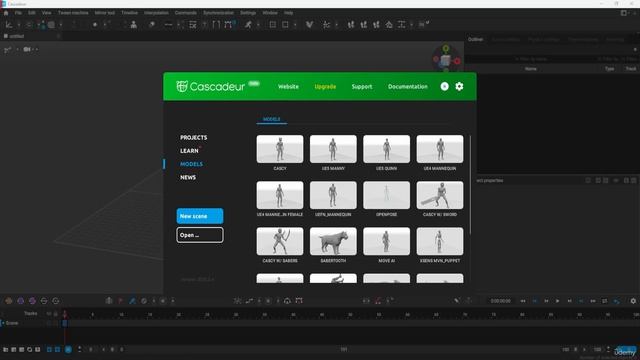Click the timeline settings gear icon
The width and height of the screenshot is (640, 360).
pyautogui.click(x=633, y=301)
